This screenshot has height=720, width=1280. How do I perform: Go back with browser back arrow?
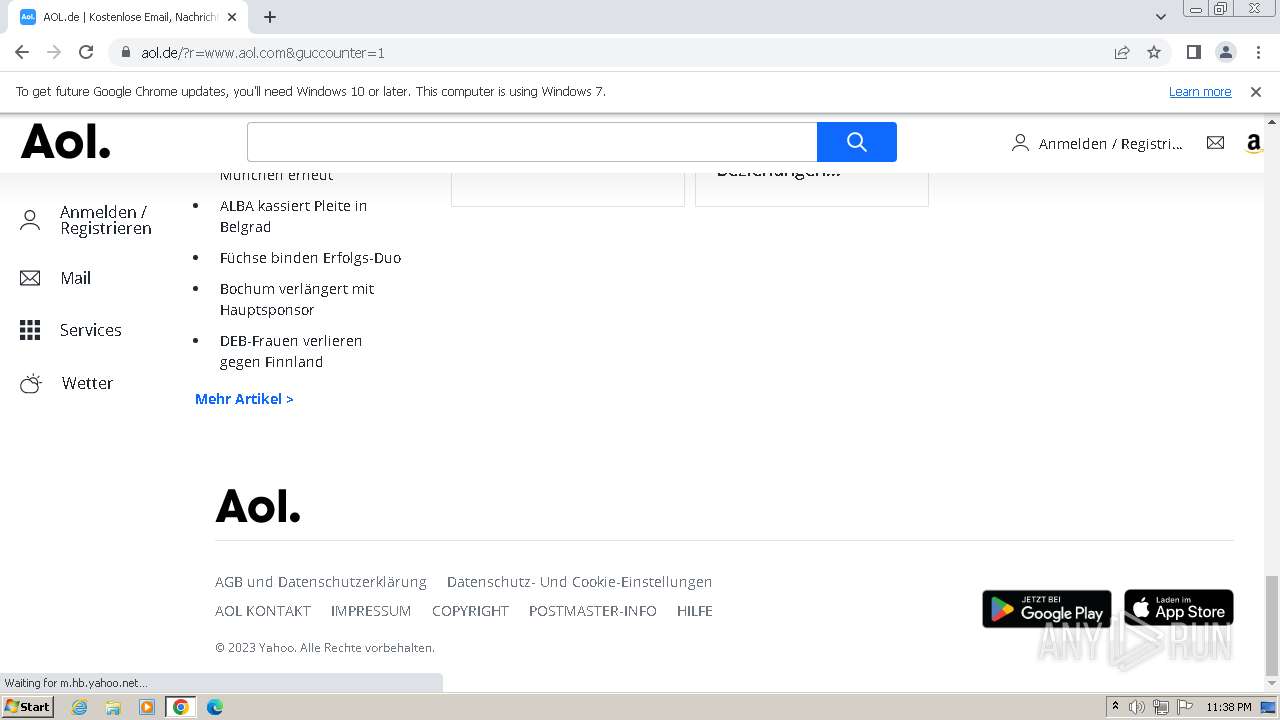click(x=22, y=52)
